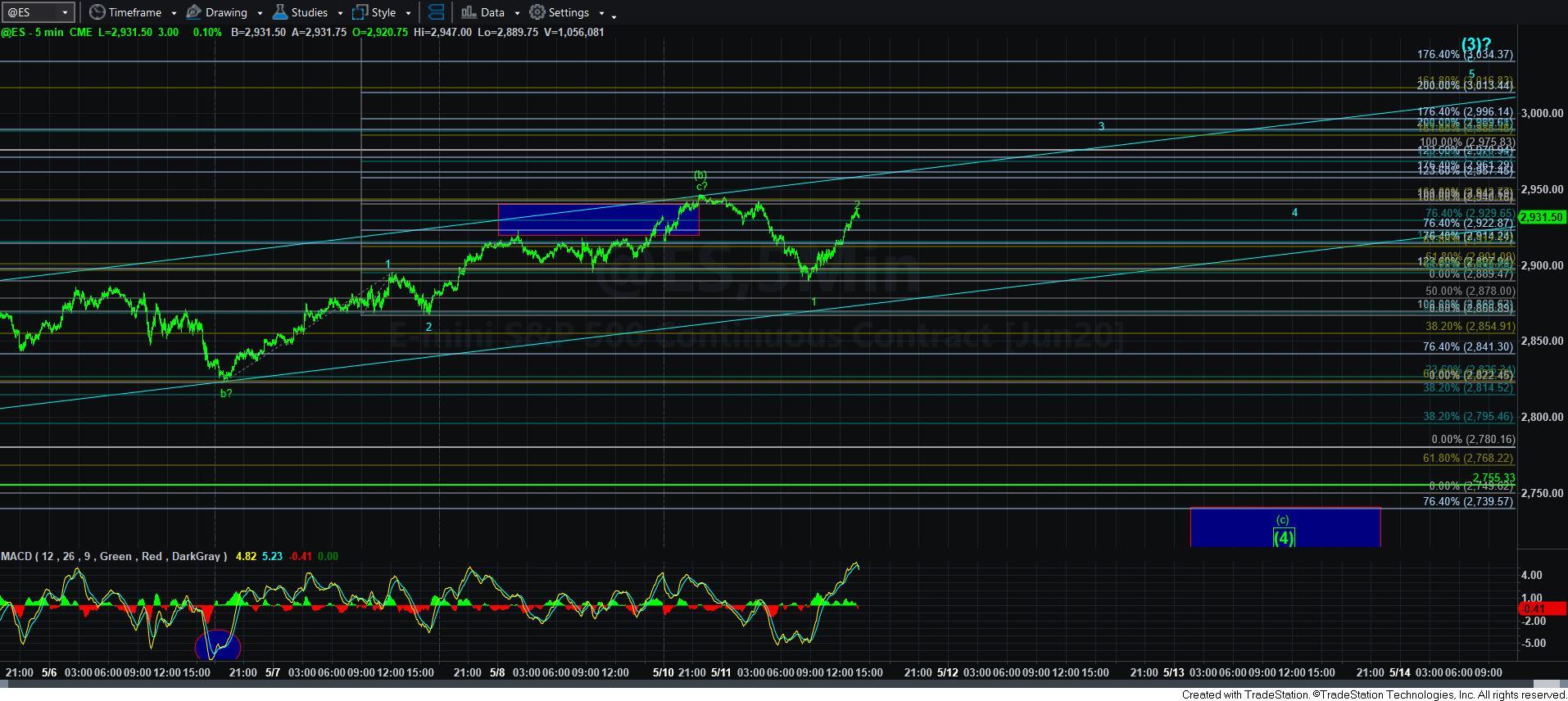
Task: Click the green '2,755.33' level label
Action: click(x=1493, y=477)
